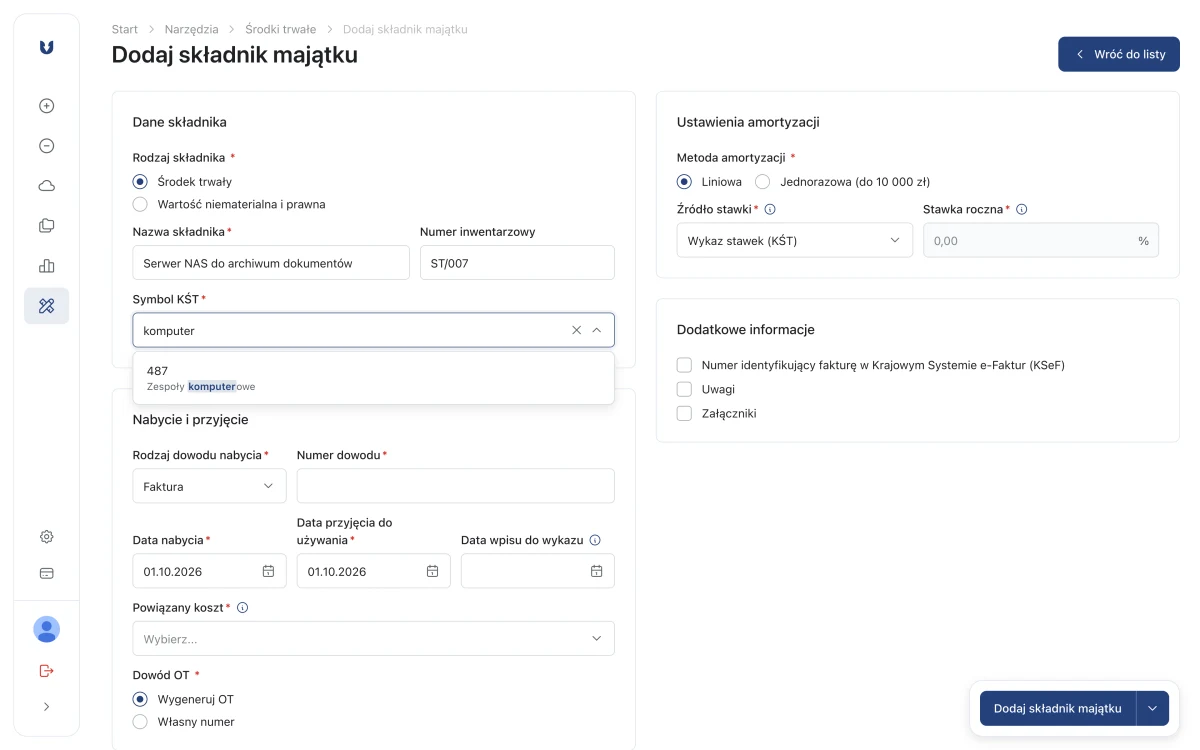
Task: Click the red logout icon
Action: coord(46,670)
